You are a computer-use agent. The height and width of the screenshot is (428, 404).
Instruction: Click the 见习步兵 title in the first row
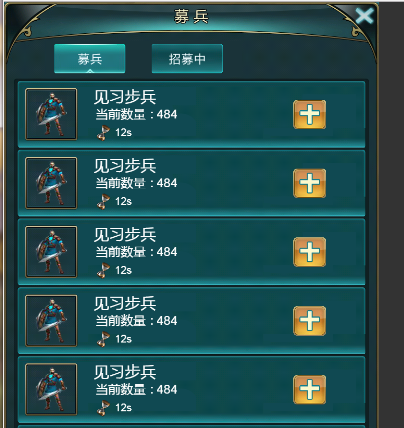click(125, 97)
